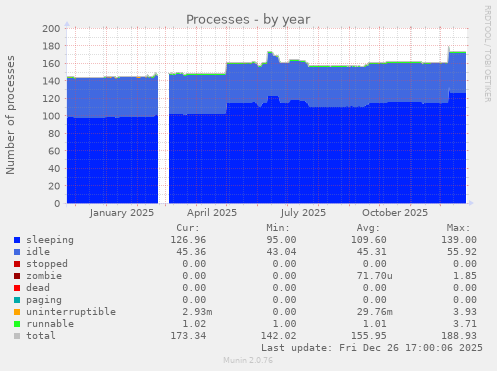Click the zombie legend color swatch
The width and height of the screenshot is (497, 371).
point(17,276)
